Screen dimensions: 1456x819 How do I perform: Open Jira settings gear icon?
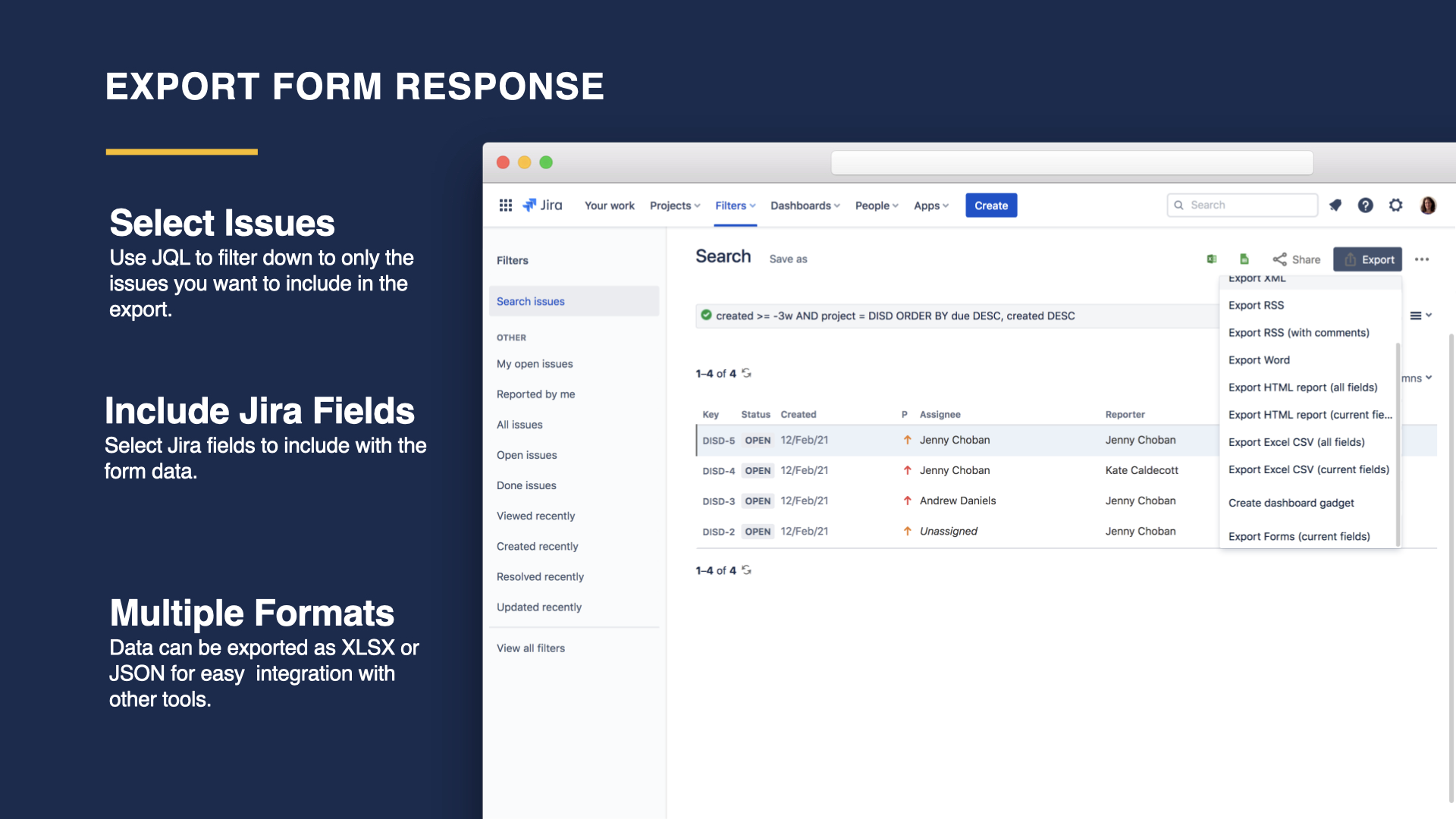tap(1395, 205)
